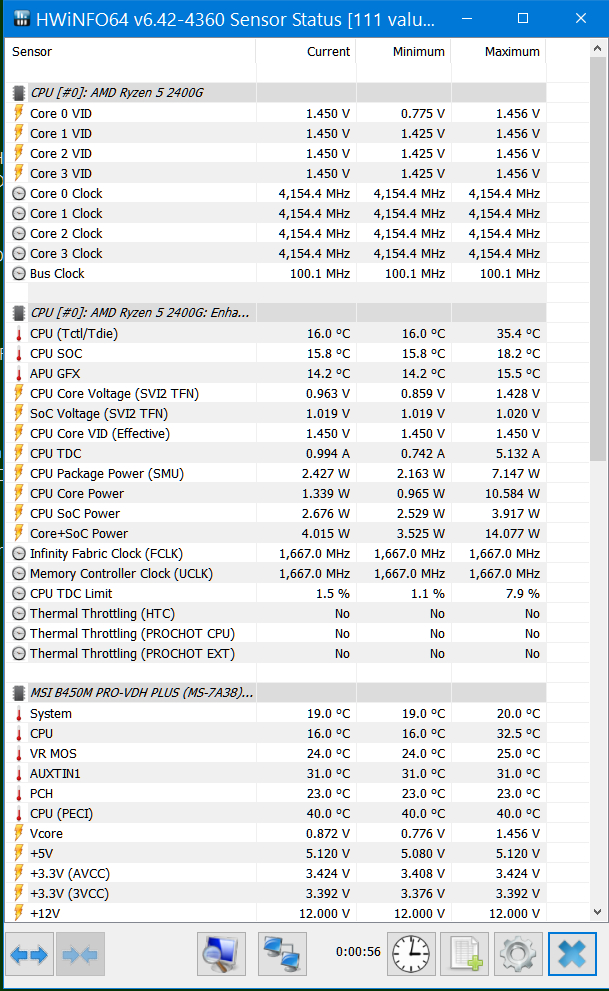Image resolution: width=609 pixels, height=991 pixels.
Task: Start logging with the document plus icon
Action: [x=464, y=955]
